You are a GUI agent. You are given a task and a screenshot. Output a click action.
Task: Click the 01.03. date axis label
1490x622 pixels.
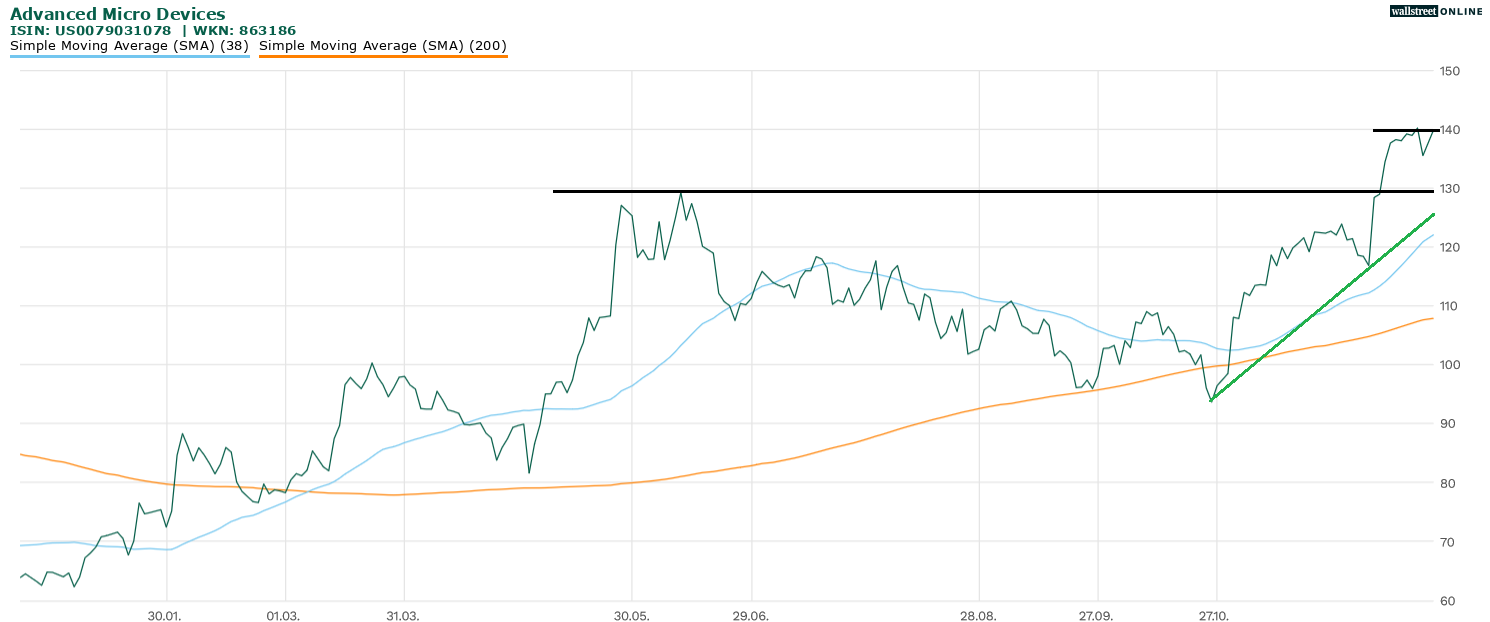(x=284, y=615)
